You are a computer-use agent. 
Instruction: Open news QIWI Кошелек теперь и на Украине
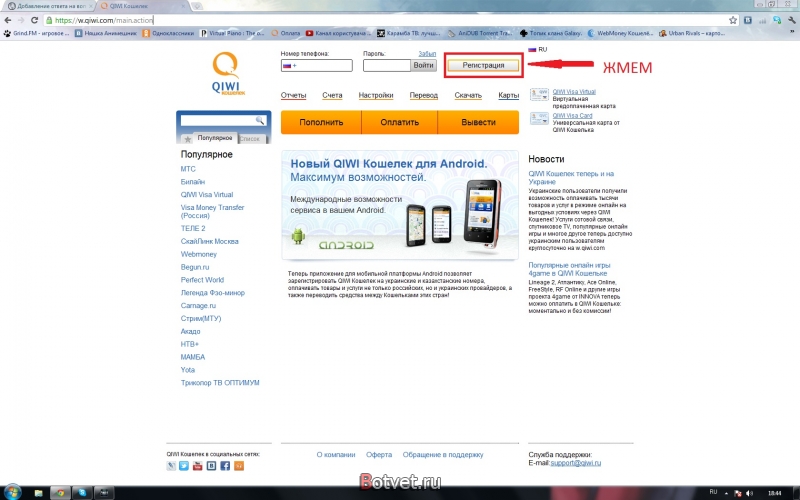click(571, 178)
